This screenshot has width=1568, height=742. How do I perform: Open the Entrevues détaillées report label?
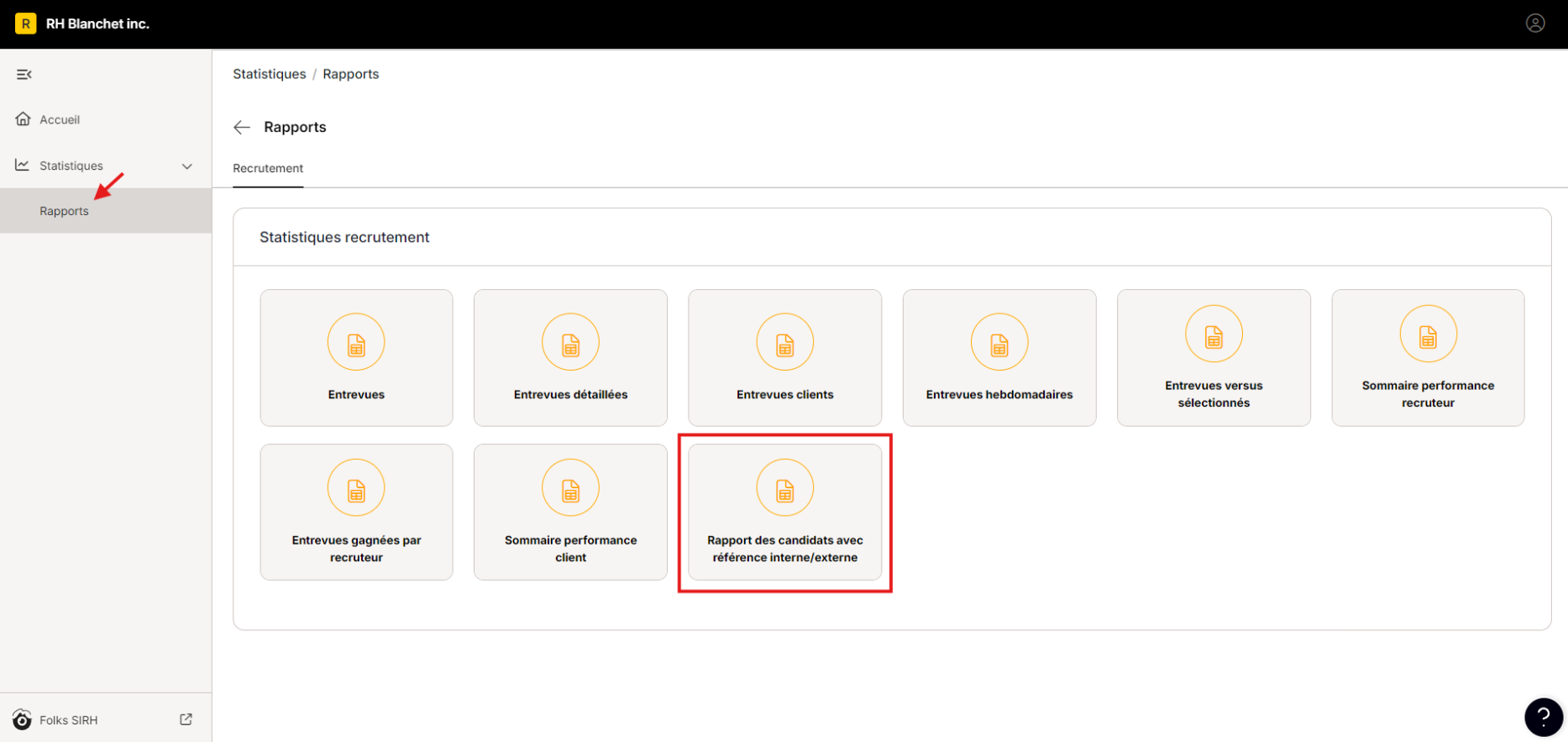pyautogui.click(x=571, y=394)
